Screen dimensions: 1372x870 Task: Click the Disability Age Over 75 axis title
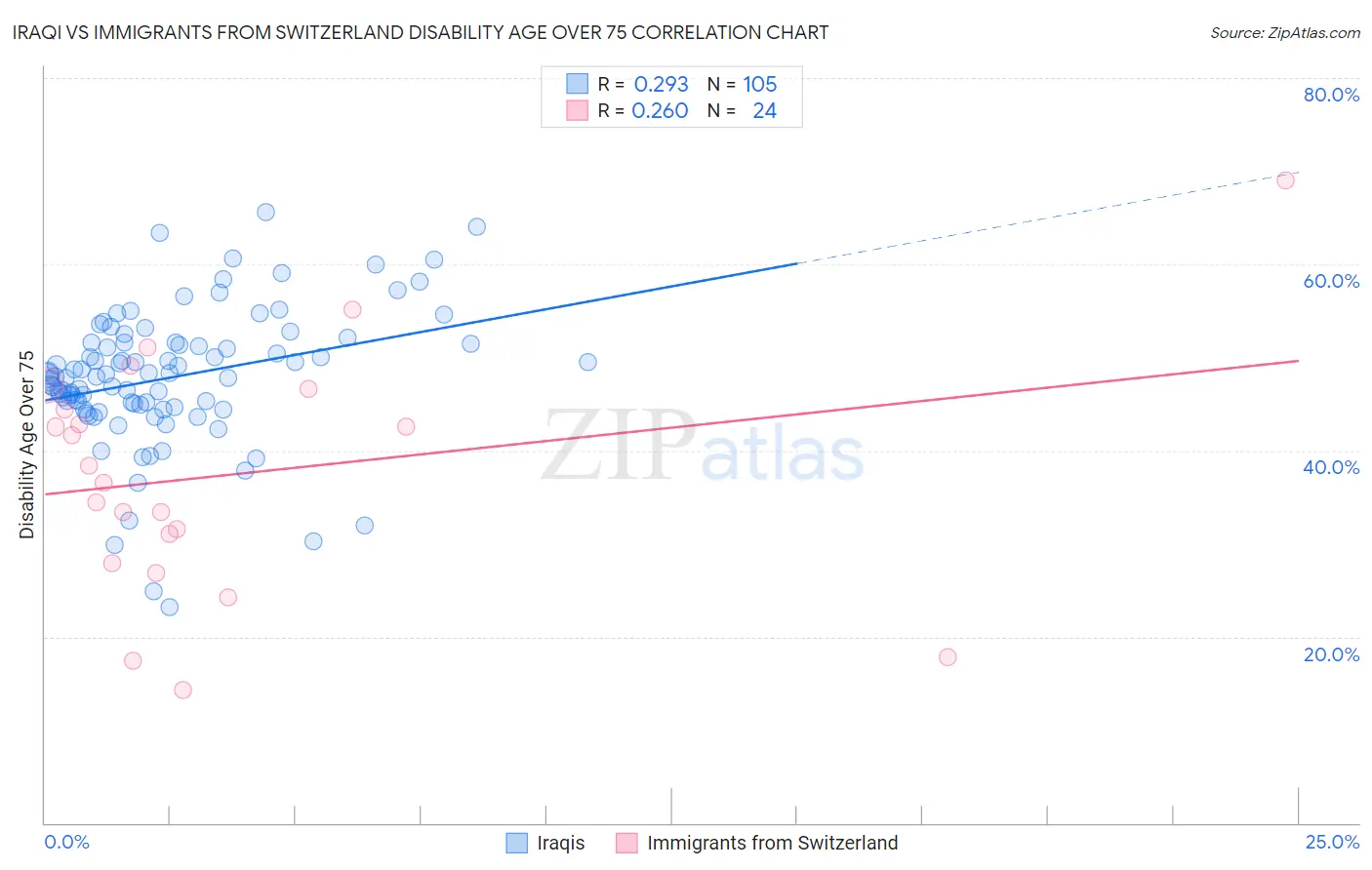pyautogui.click(x=27, y=445)
